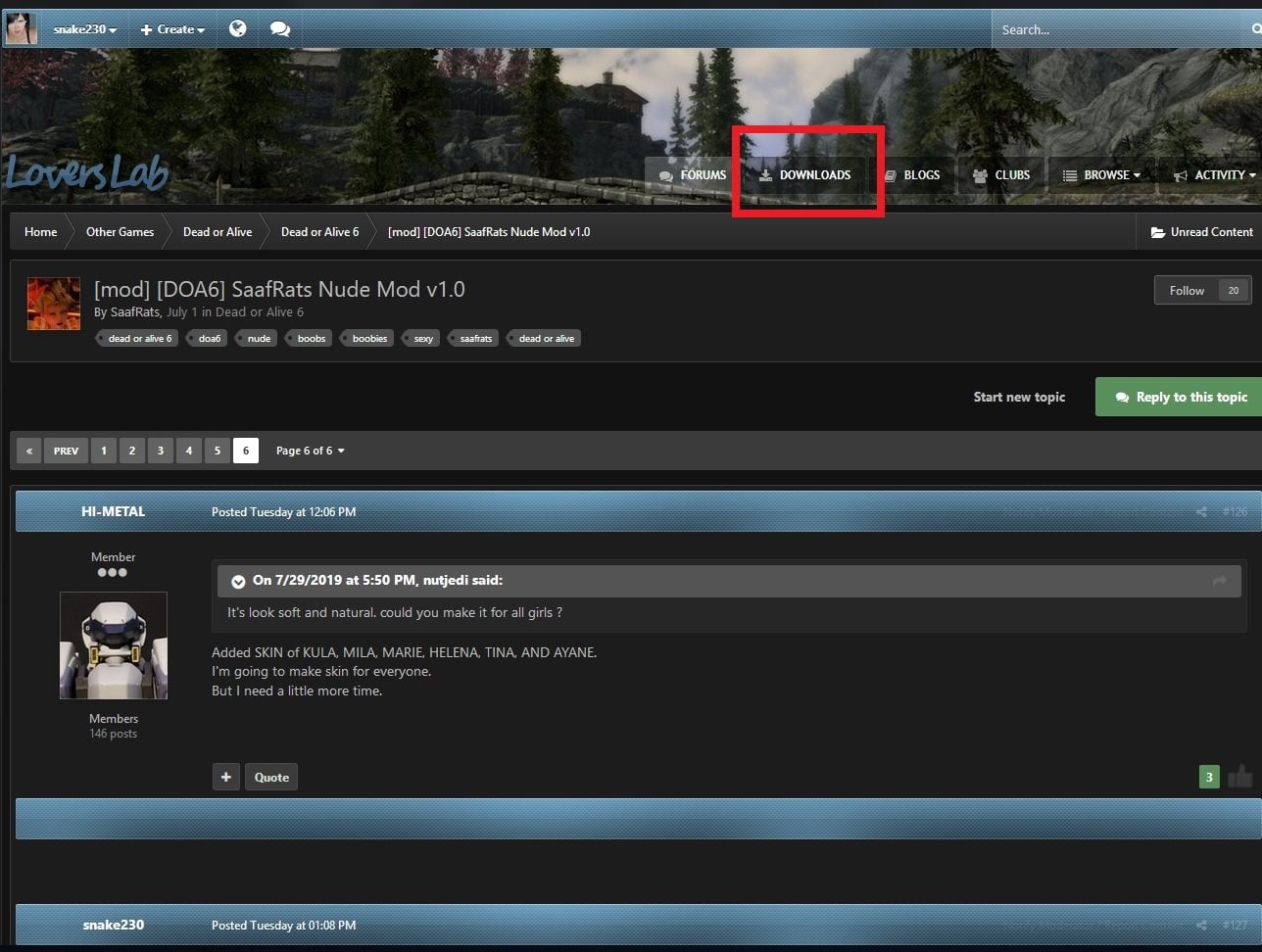This screenshot has height=952, width=1262.
Task: Open HI-METAL's profile from post header
Action: [114, 511]
